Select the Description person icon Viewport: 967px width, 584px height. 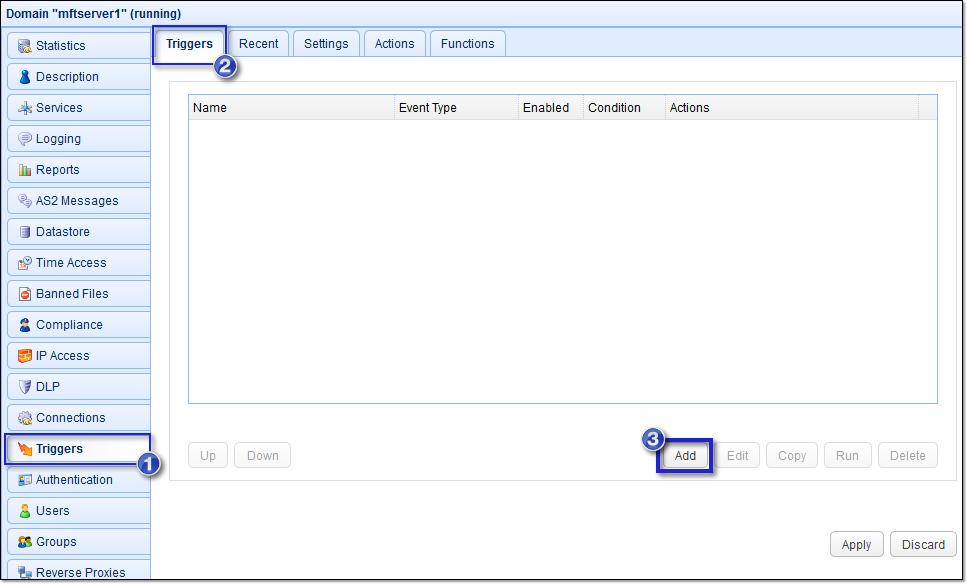(x=25, y=77)
